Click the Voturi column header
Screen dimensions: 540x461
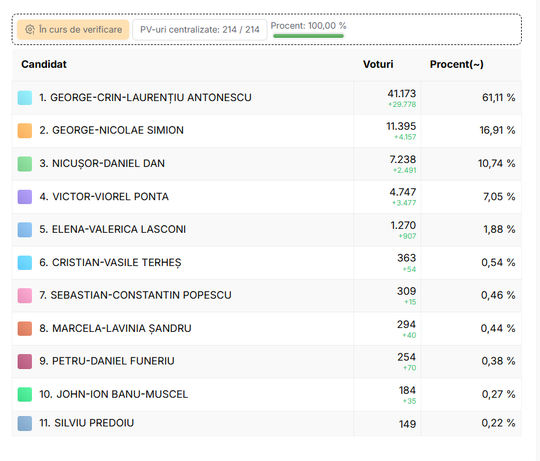[378, 64]
